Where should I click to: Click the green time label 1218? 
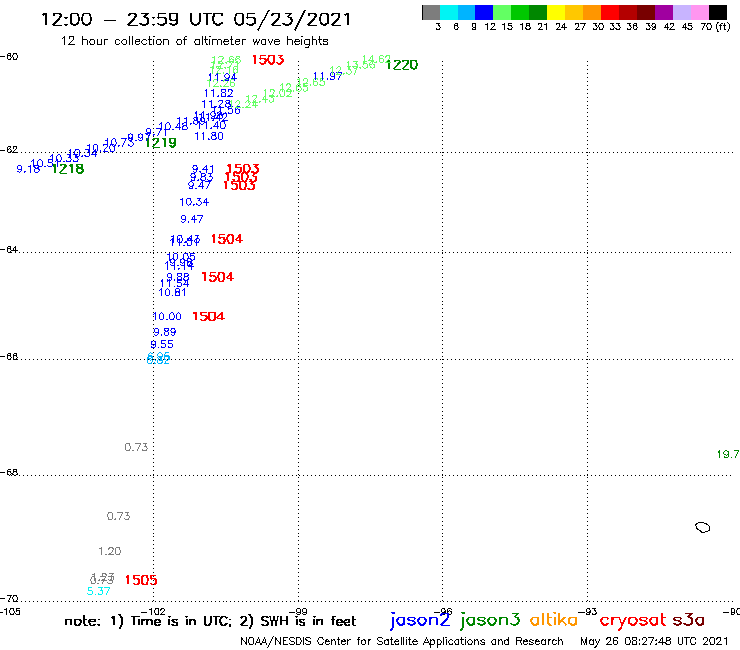[68, 169]
